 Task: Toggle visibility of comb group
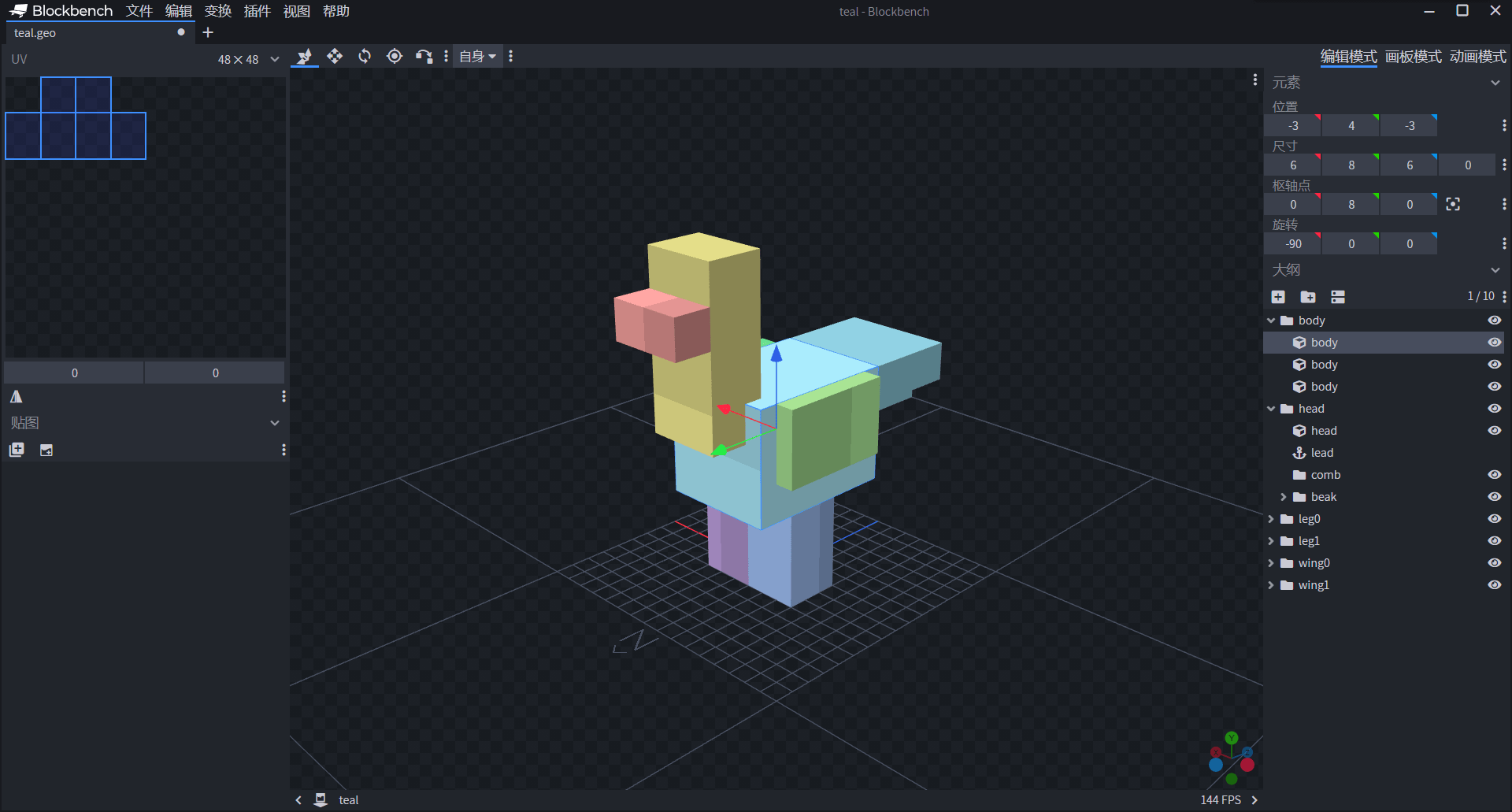pos(1494,475)
